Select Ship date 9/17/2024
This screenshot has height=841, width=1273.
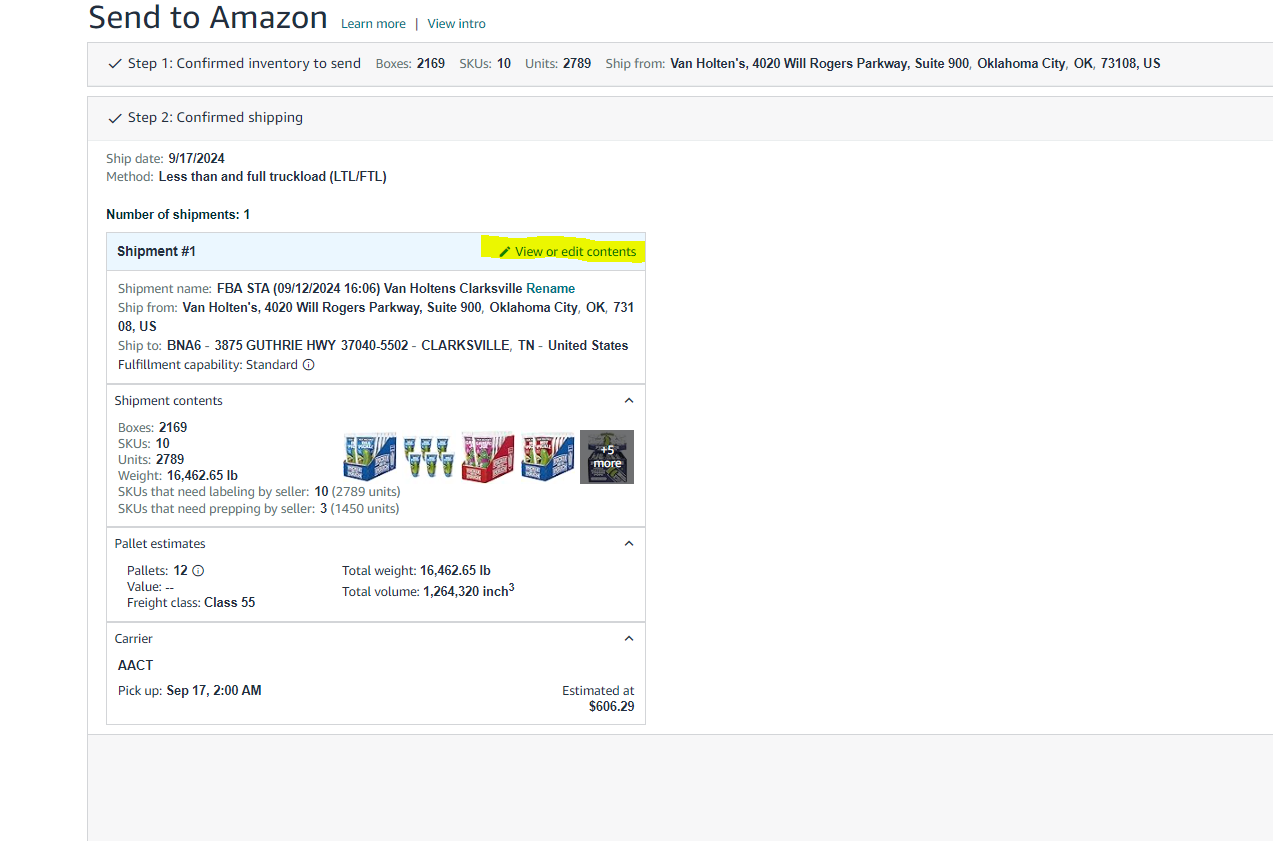coord(165,159)
